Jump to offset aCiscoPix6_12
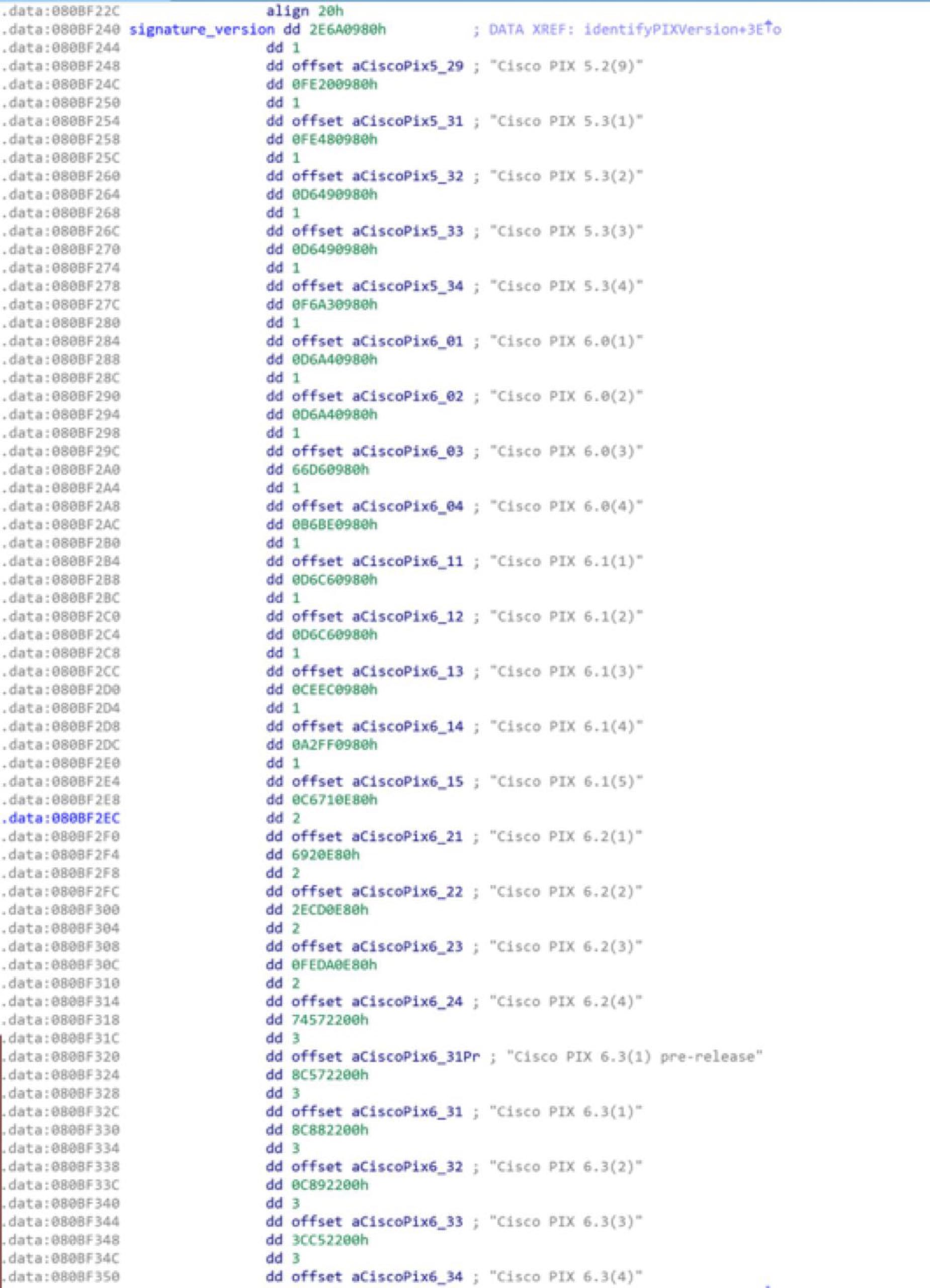Viewport: 930px width, 1288px height. pyautogui.click(x=407, y=617)
